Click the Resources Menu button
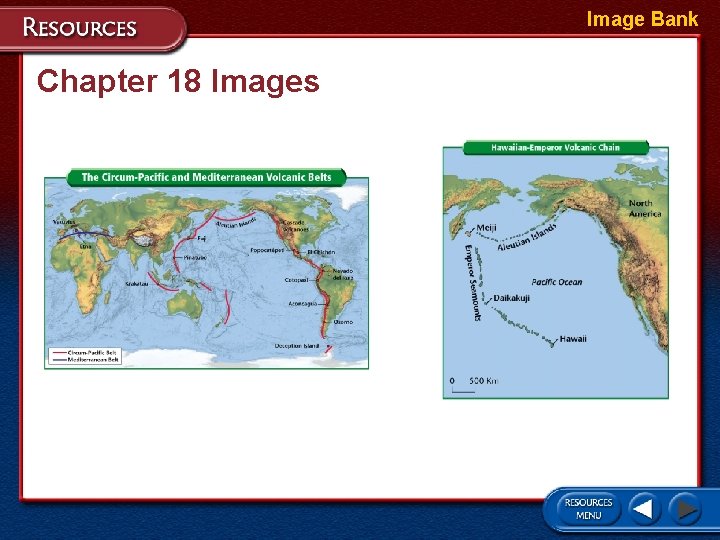The height and width of the screenshot is (540, 720). point(588,509)
